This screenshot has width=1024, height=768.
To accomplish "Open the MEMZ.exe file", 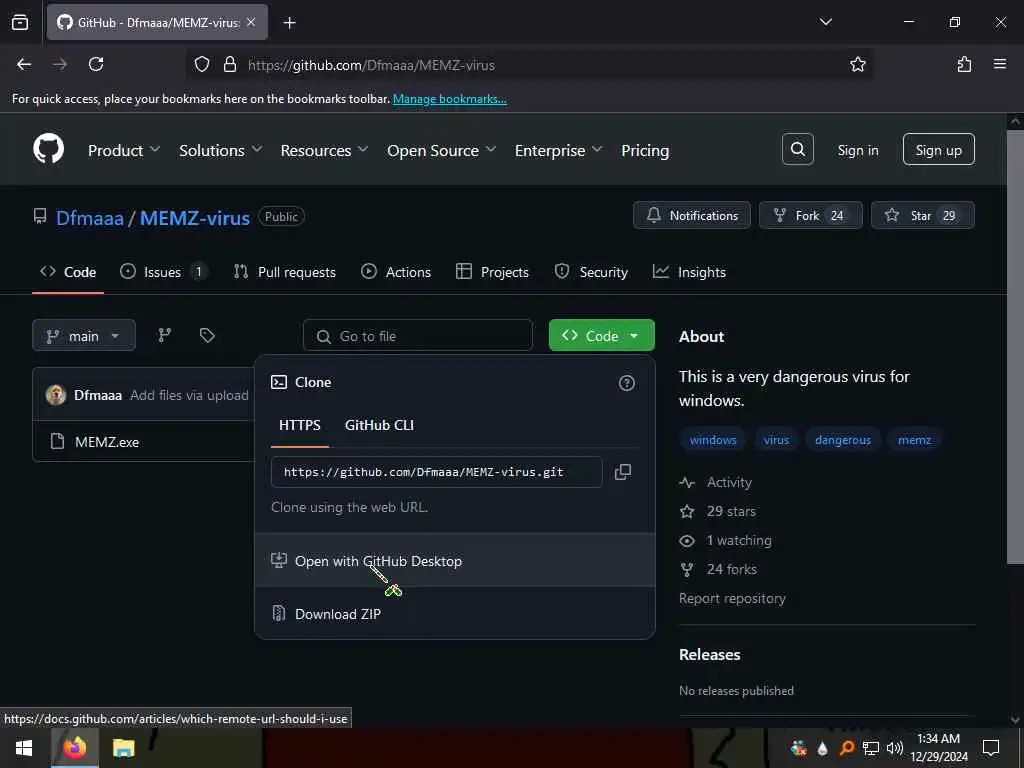I will tap(107, 441).
